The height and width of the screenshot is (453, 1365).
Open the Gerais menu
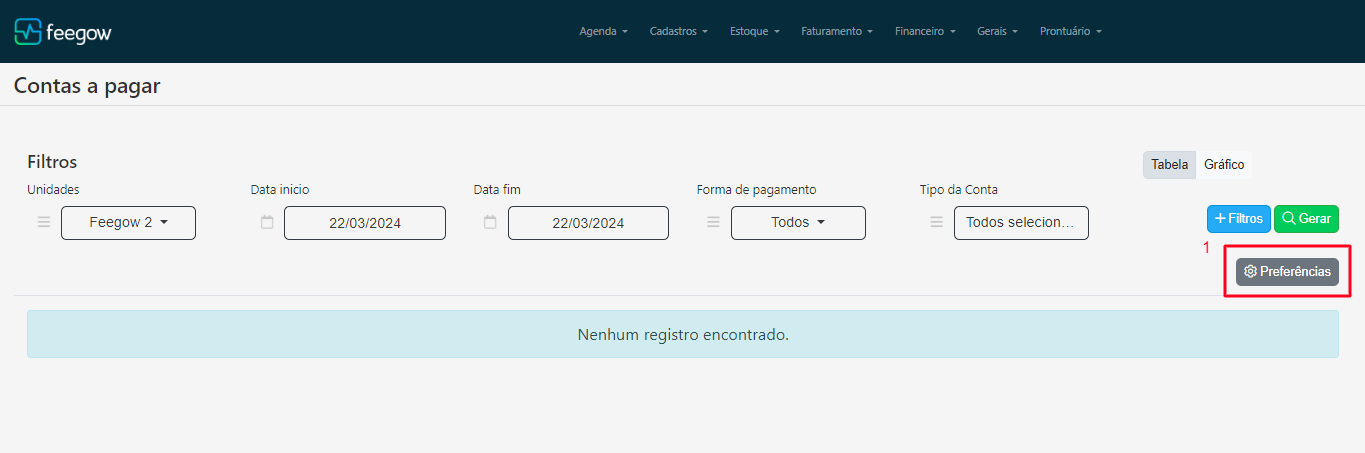[997, 31]
